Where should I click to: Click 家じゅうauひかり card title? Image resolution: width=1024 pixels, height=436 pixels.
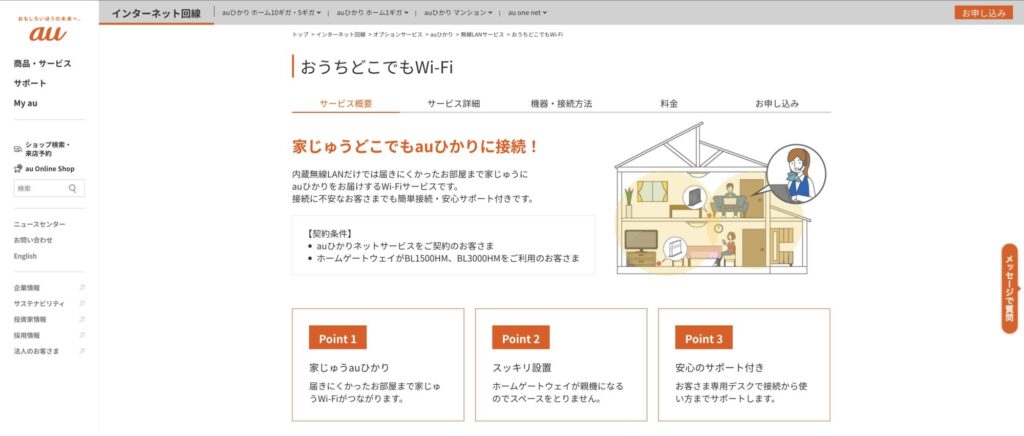(349, 367)
